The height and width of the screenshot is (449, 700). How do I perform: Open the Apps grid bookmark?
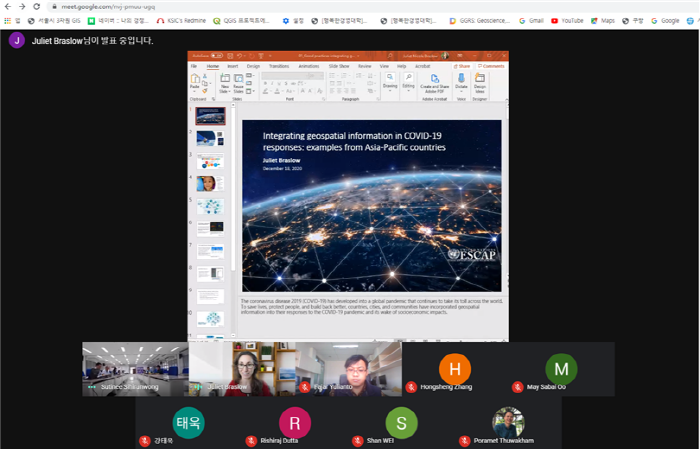[x=12, y=21]
